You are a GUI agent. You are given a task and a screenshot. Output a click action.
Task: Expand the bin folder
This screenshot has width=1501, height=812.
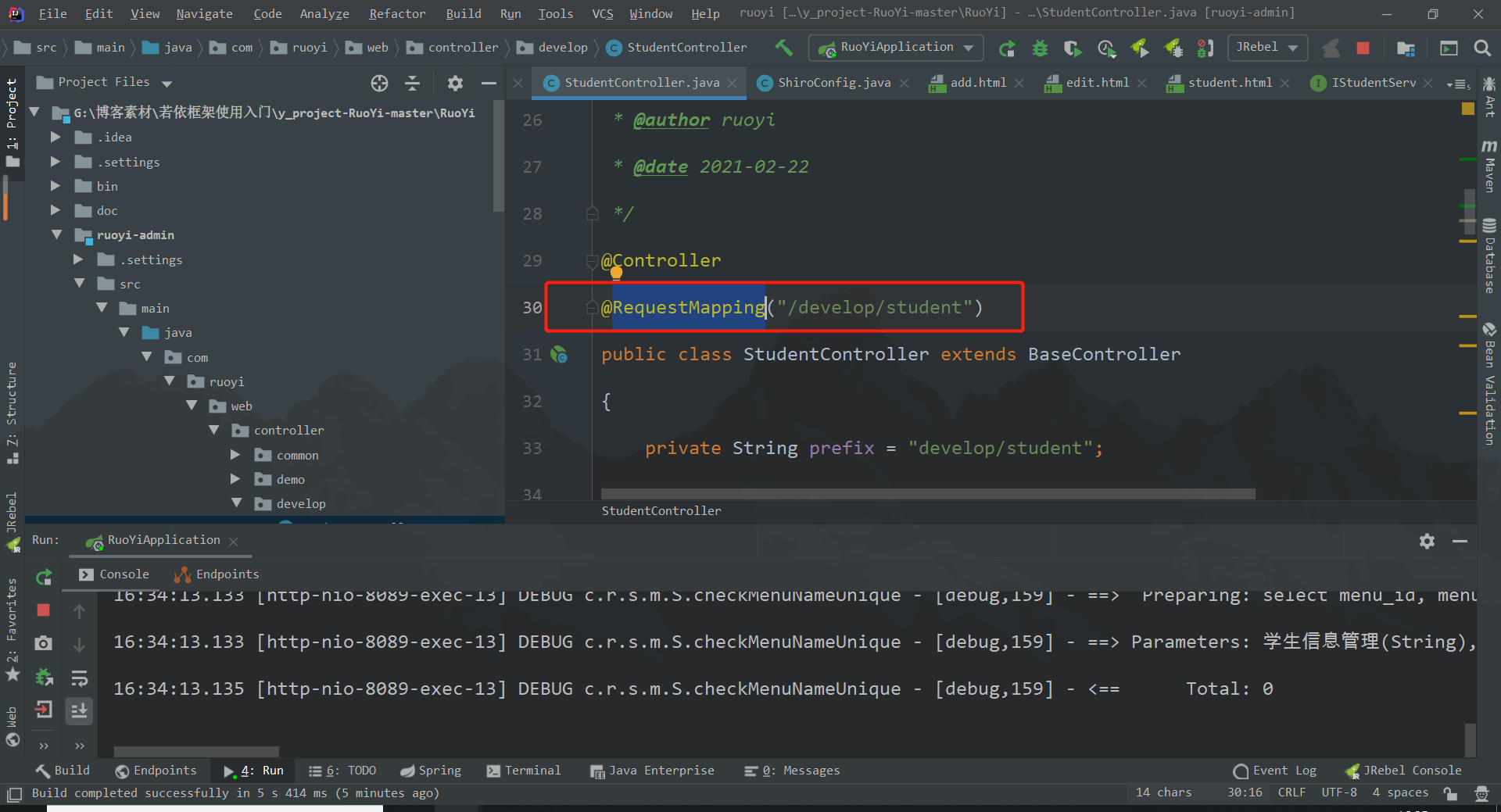[56, 186]
